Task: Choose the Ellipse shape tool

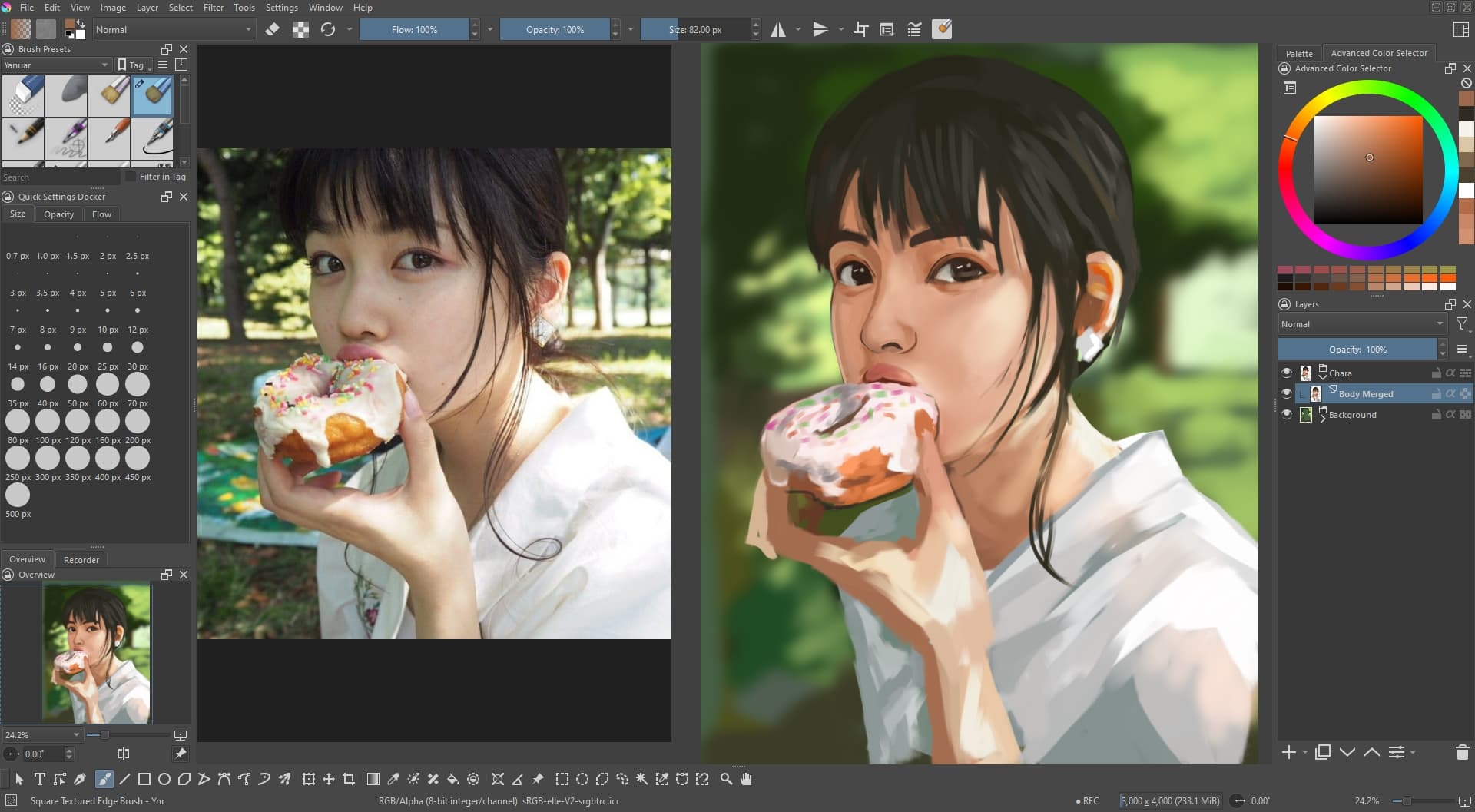Action: coord(164,779)
